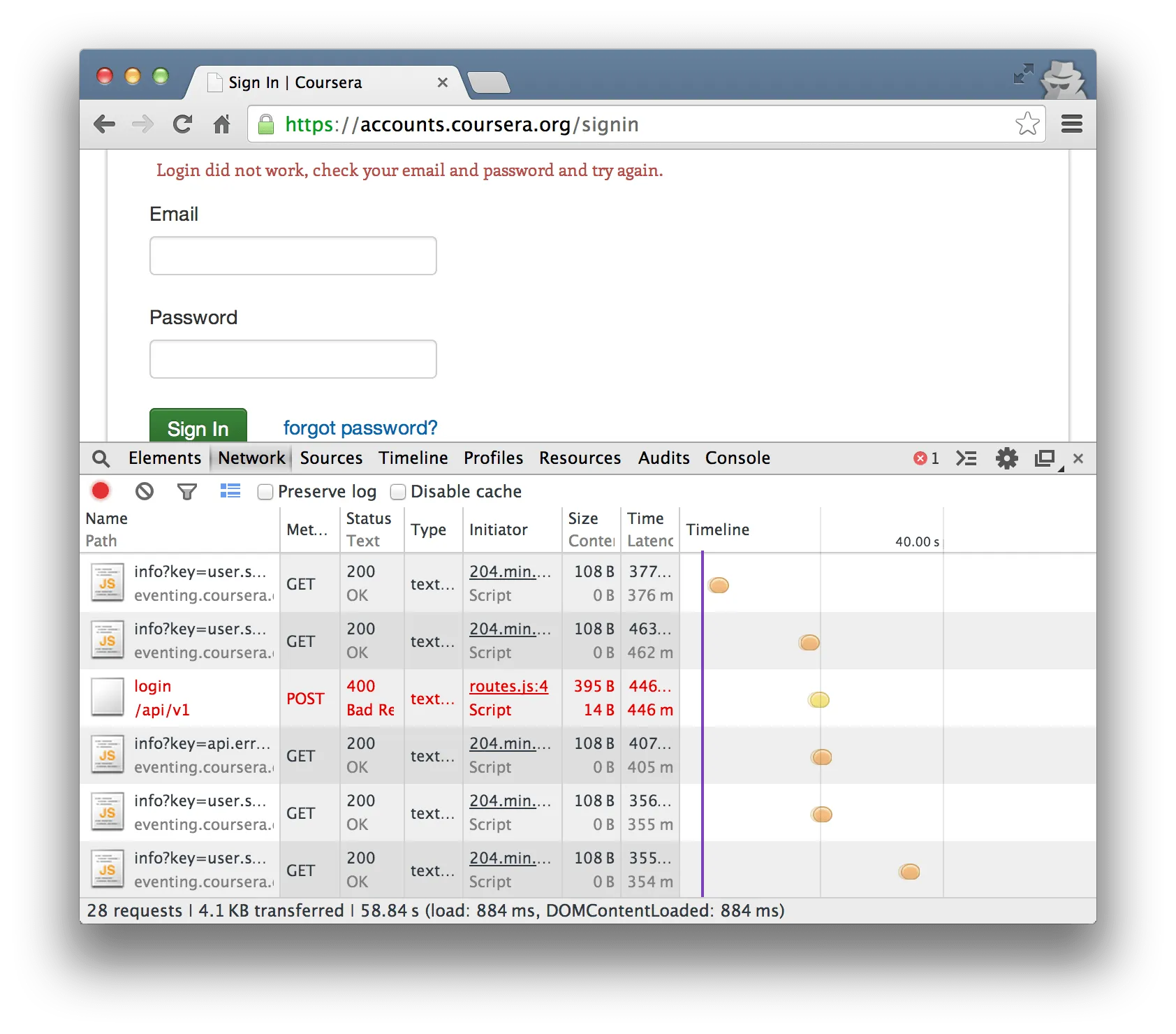Open the Chrome hamburger menu
The image size is (1176, 1034).
coord(1071,124)
